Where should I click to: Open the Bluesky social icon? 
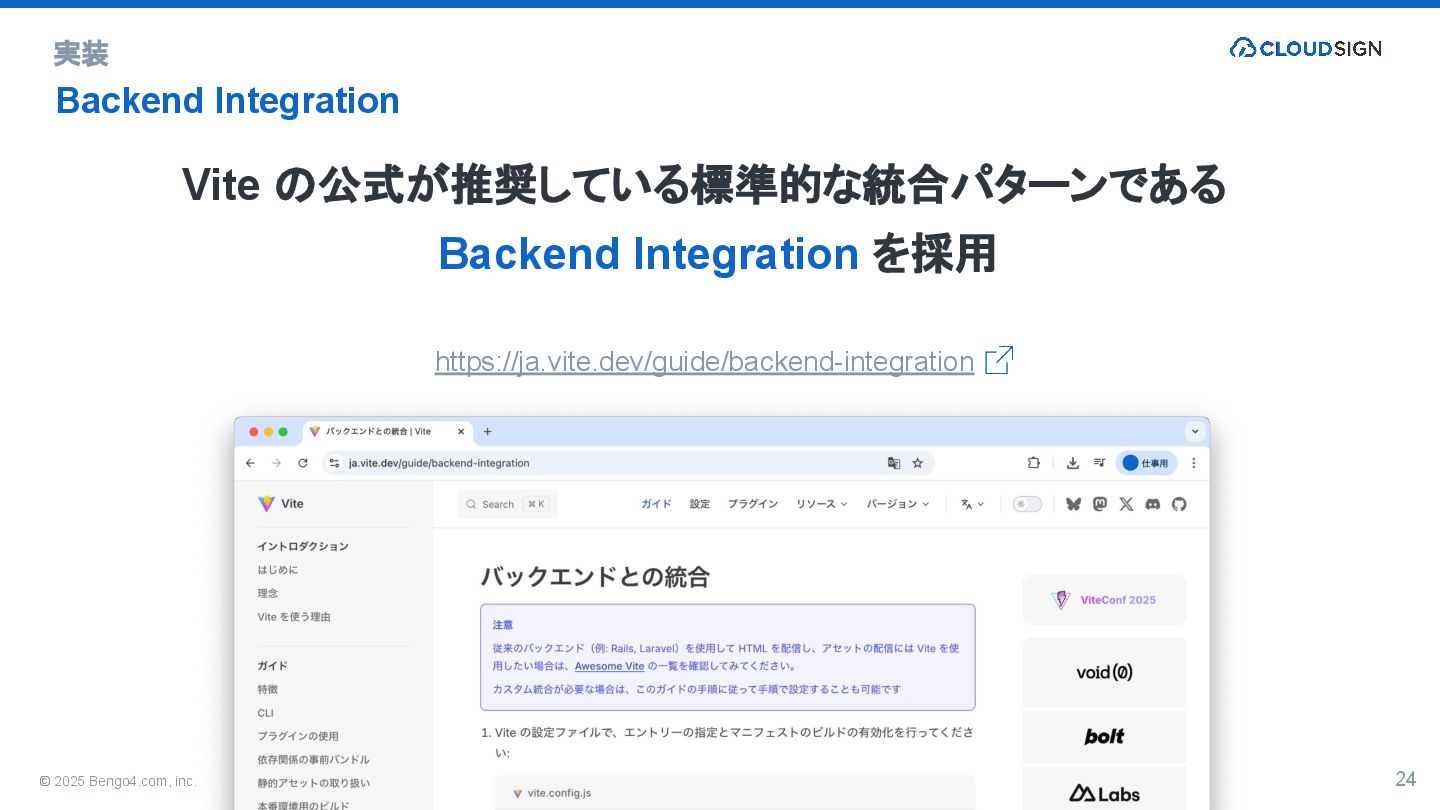click(1073, 504)
